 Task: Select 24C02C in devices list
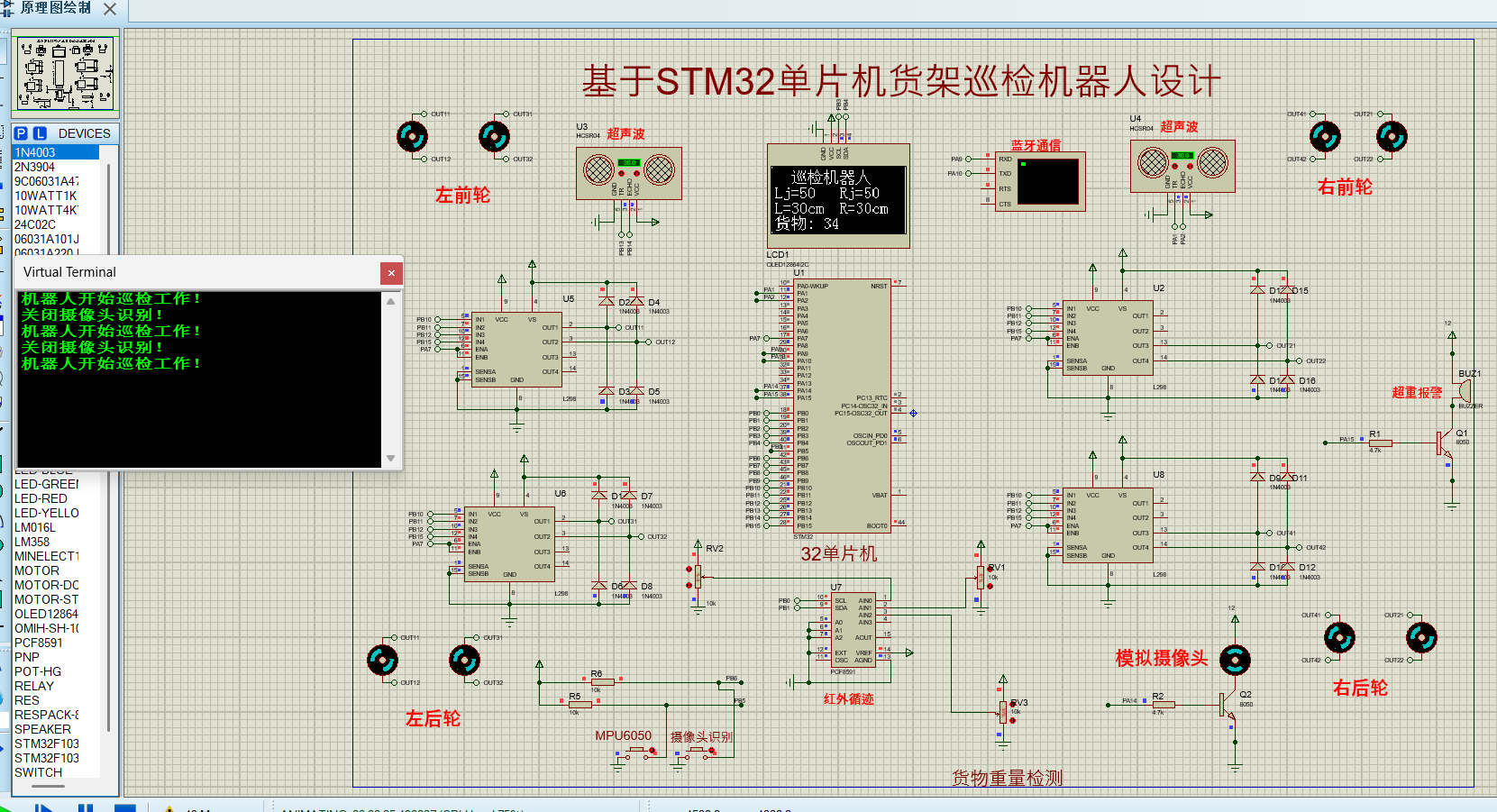coord(56,224)
